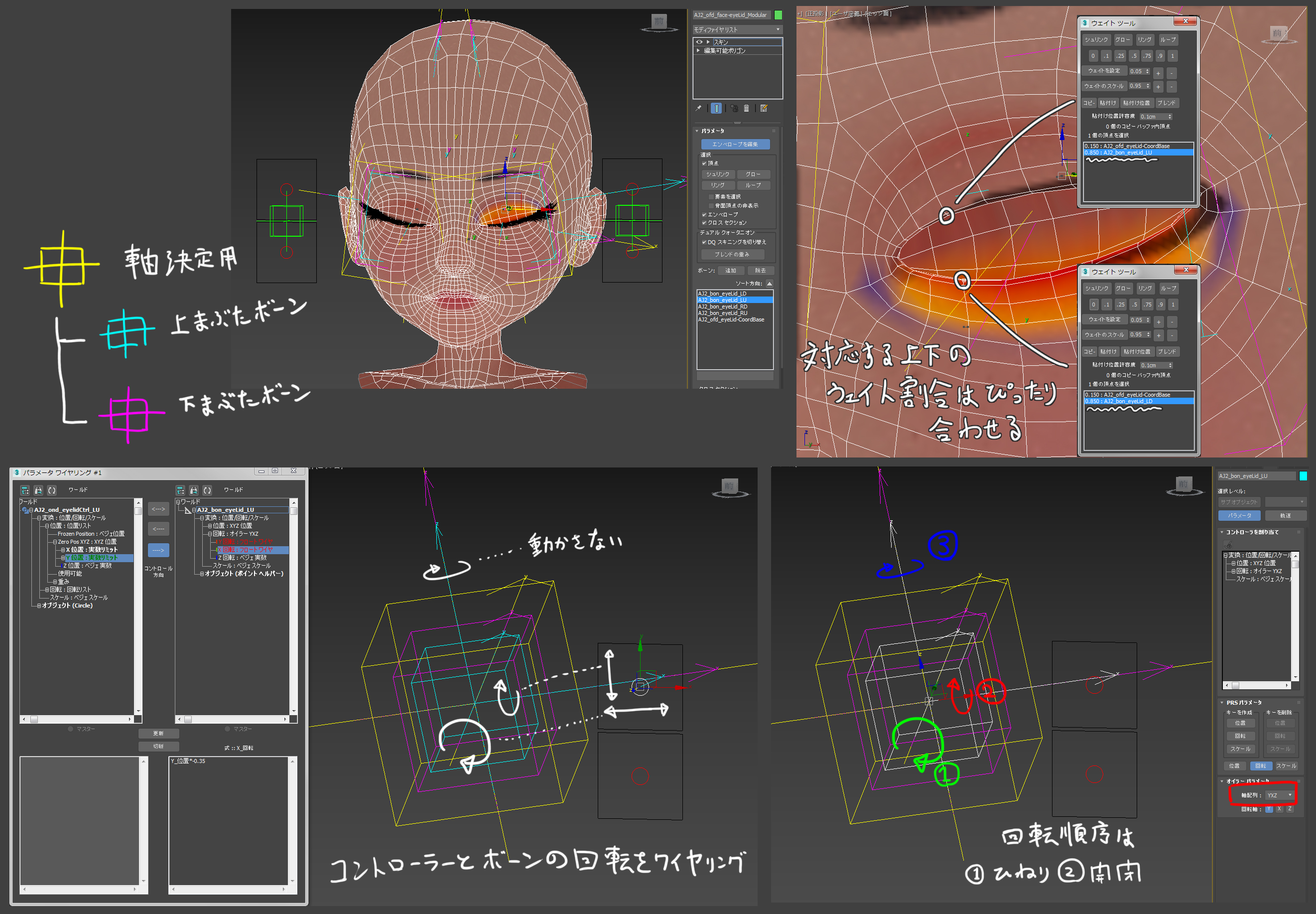Click the plus next to Scale Weight in the lower Weight Tool
The height and width of the screenshot is (914, 1316).
[1159, 335]
